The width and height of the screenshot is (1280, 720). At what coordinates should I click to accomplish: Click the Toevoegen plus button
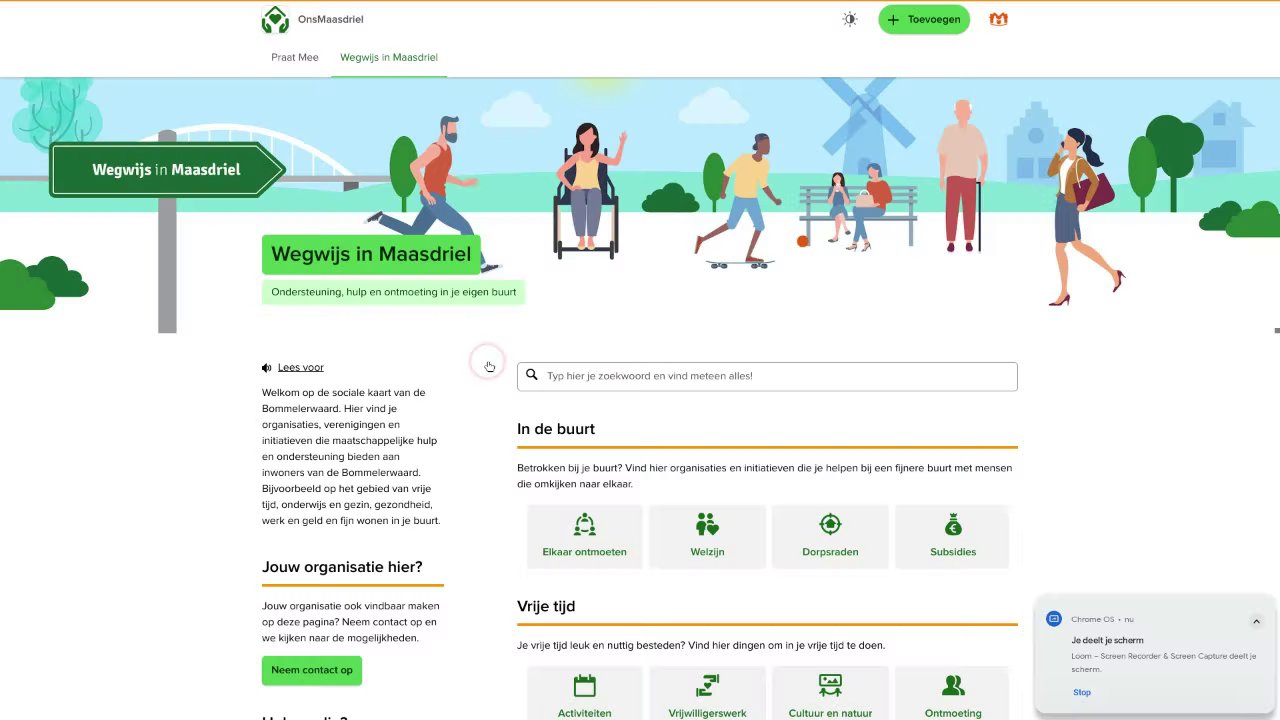(924, 19)
